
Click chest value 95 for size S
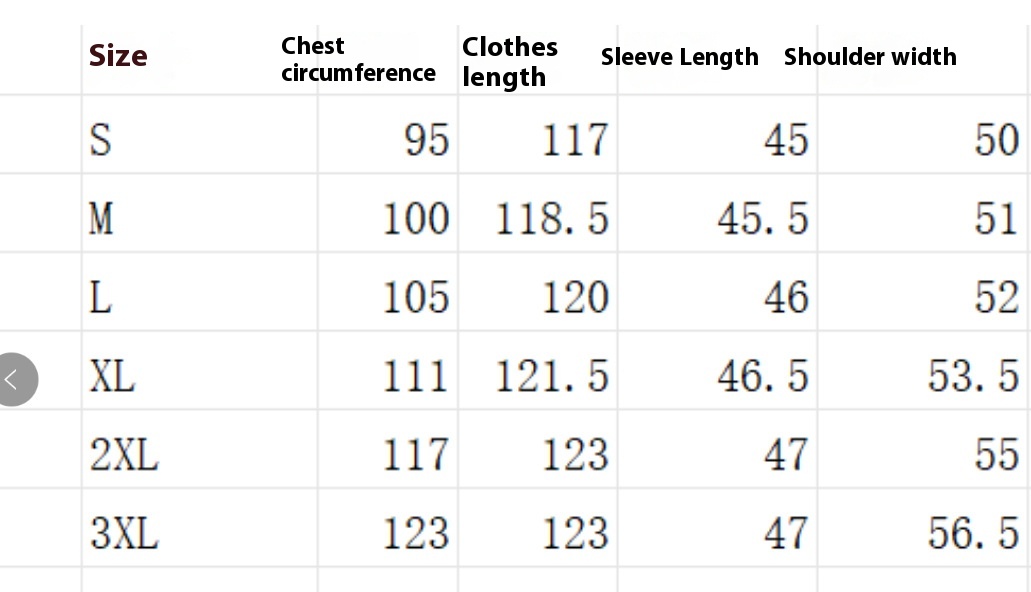427,140
